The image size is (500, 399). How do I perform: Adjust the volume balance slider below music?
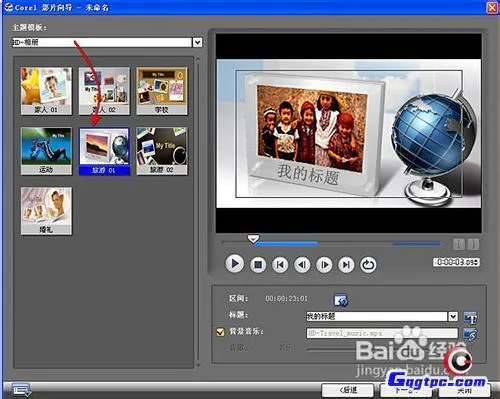pos(382,349)
